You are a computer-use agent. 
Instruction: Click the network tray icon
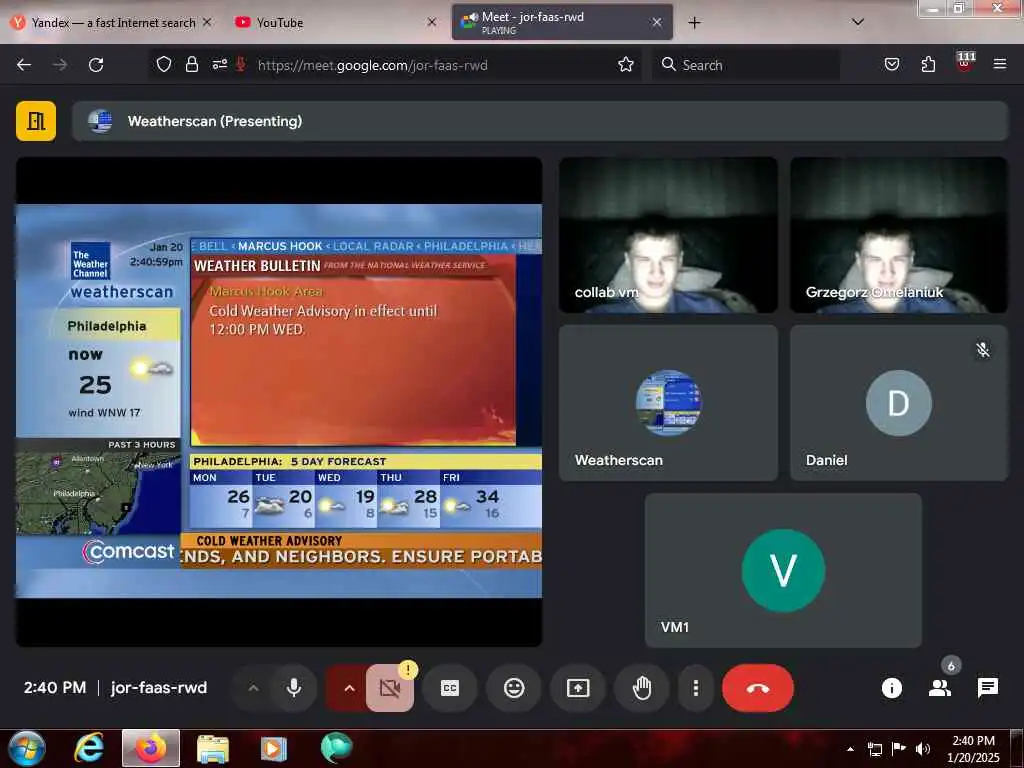point(874,749)
